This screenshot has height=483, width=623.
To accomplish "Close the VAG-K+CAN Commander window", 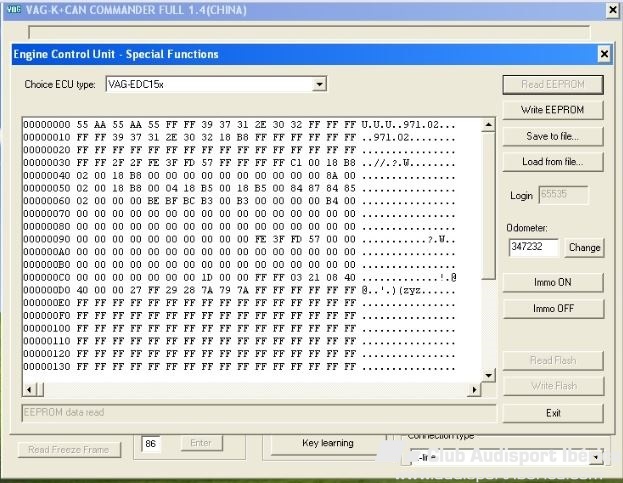I will (x=613, y=10).
